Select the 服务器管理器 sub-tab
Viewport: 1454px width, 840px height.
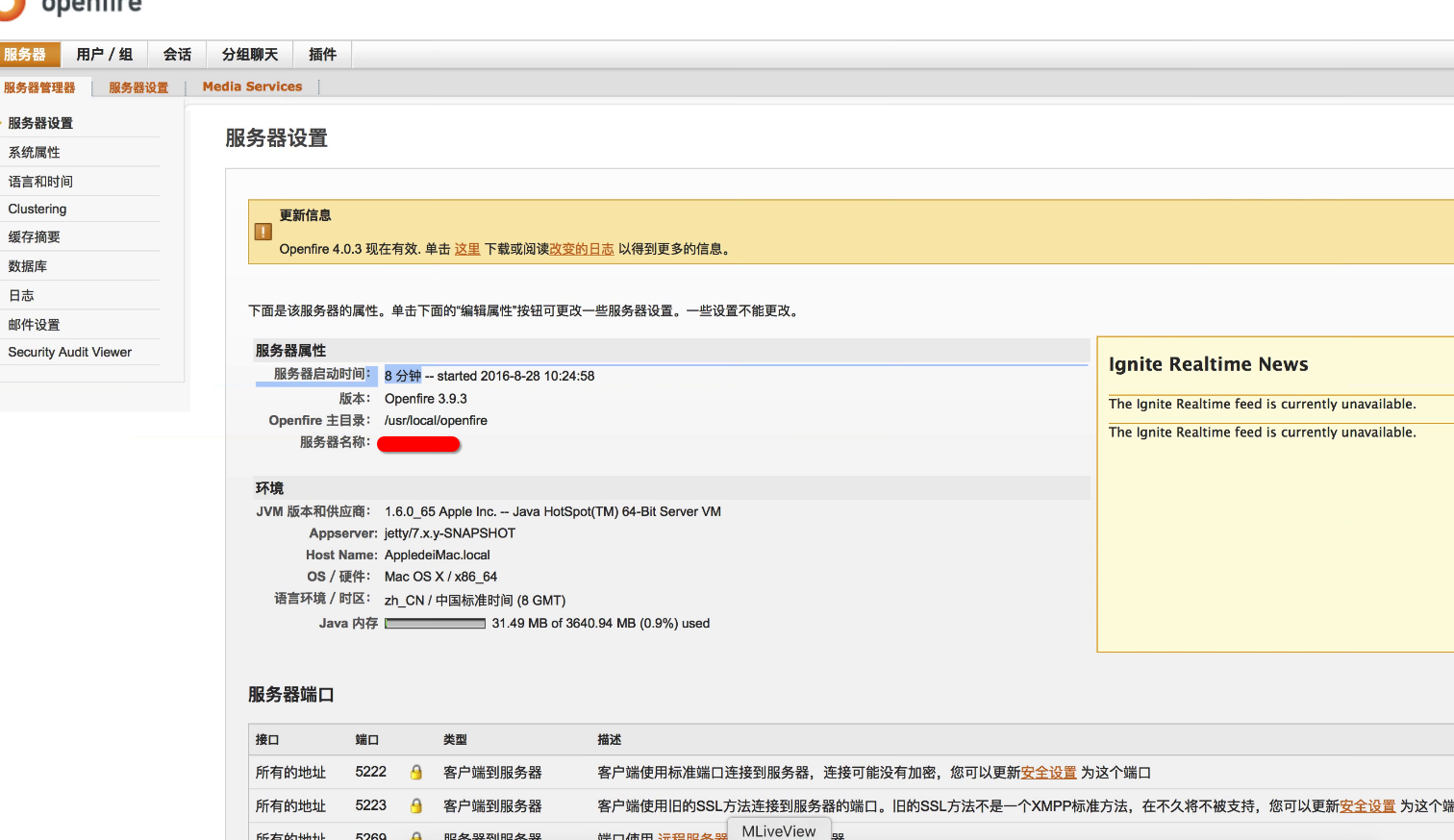tap(39, 87)
